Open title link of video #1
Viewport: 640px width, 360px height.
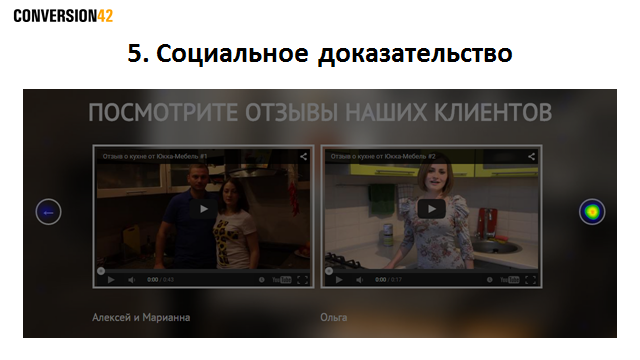point(155,156)
